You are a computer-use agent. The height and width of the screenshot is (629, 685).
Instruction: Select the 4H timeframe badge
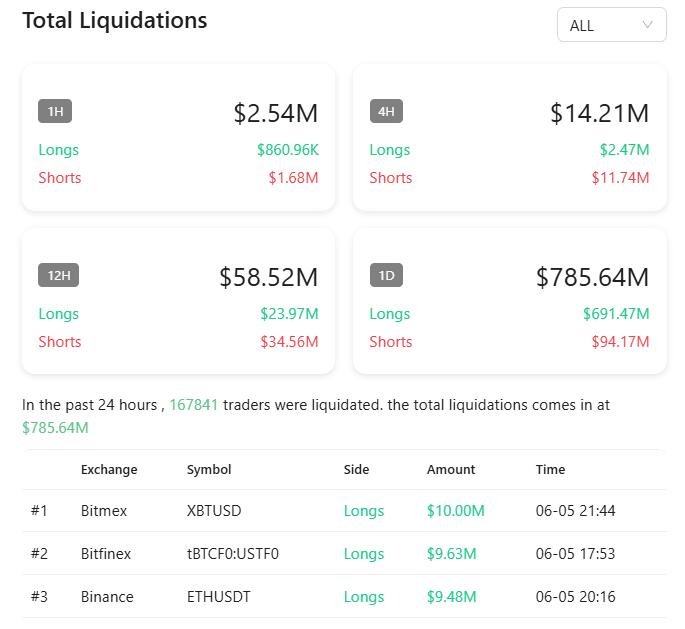(x=386, y=111)
